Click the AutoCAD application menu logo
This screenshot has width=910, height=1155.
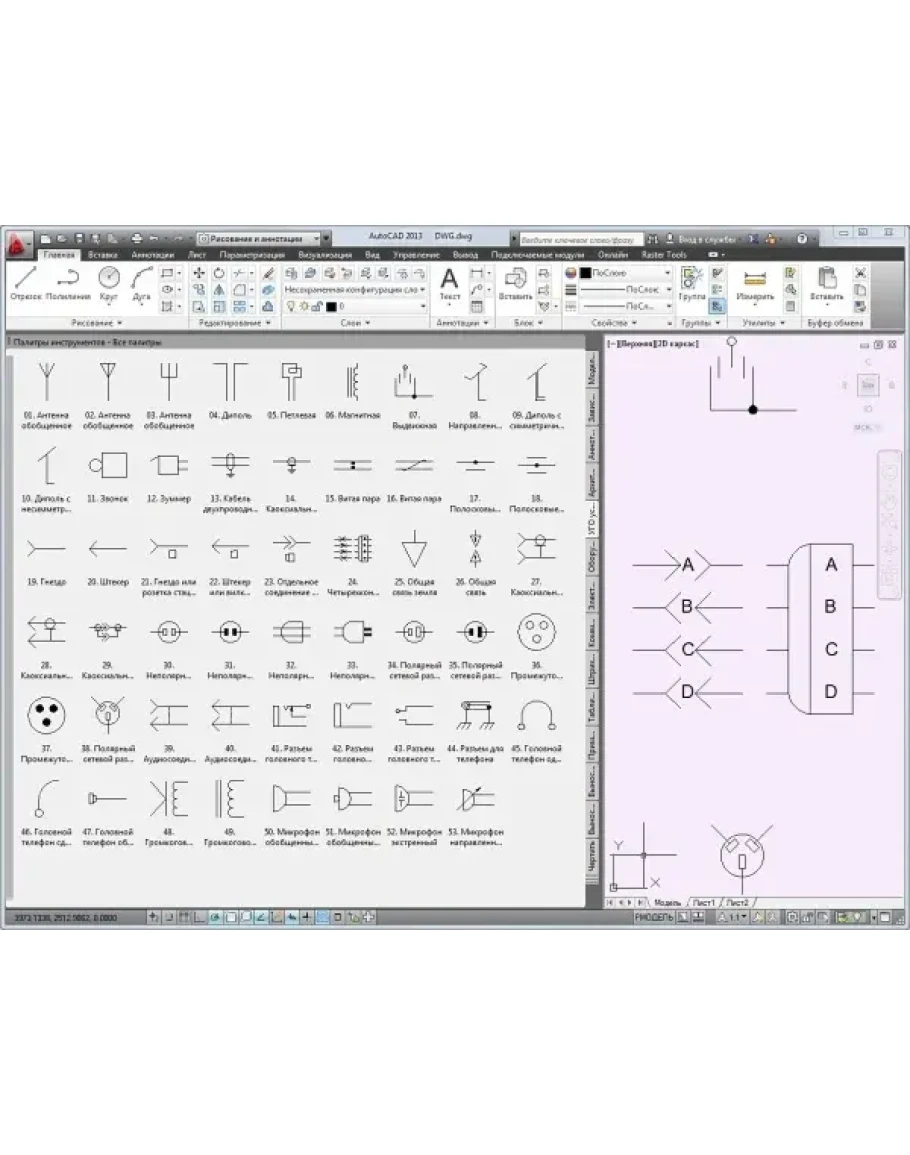pyautogui.click(x=18, y=241)
